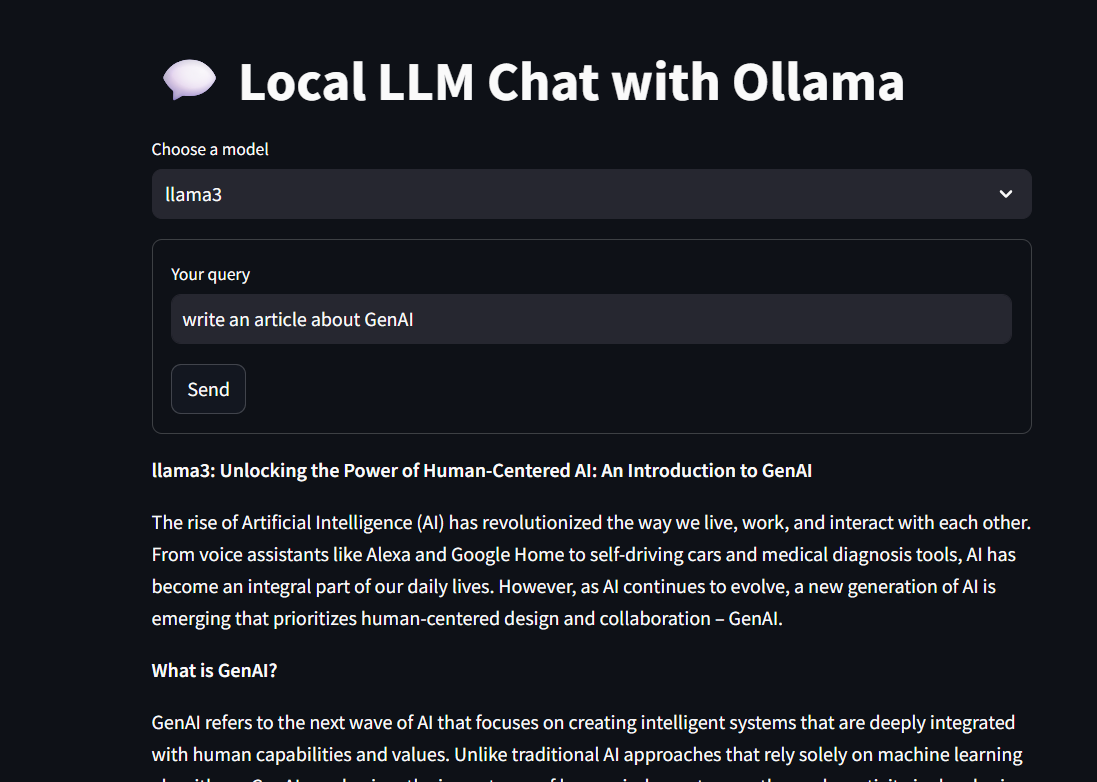1097x782 pixels.
Task: Click the llama3 response heading
Action: [481, 470]
